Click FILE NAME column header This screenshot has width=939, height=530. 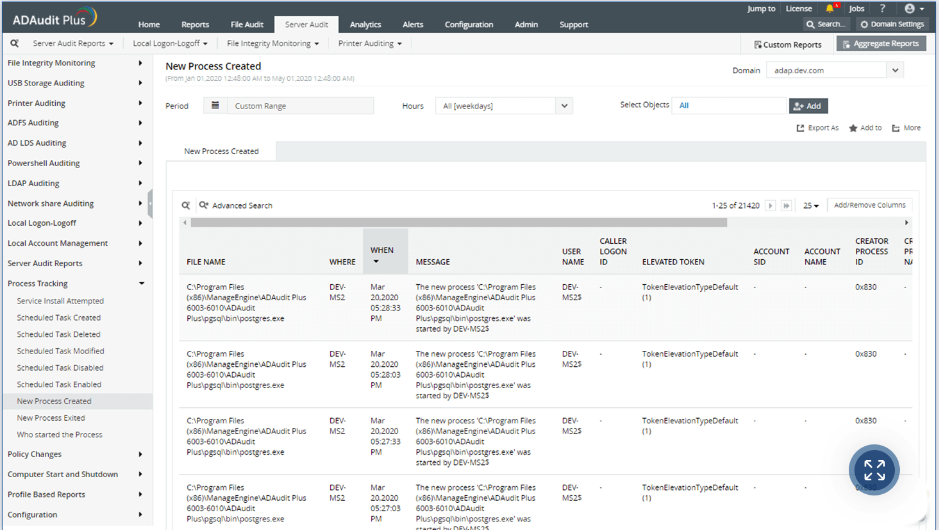(206, 262)
